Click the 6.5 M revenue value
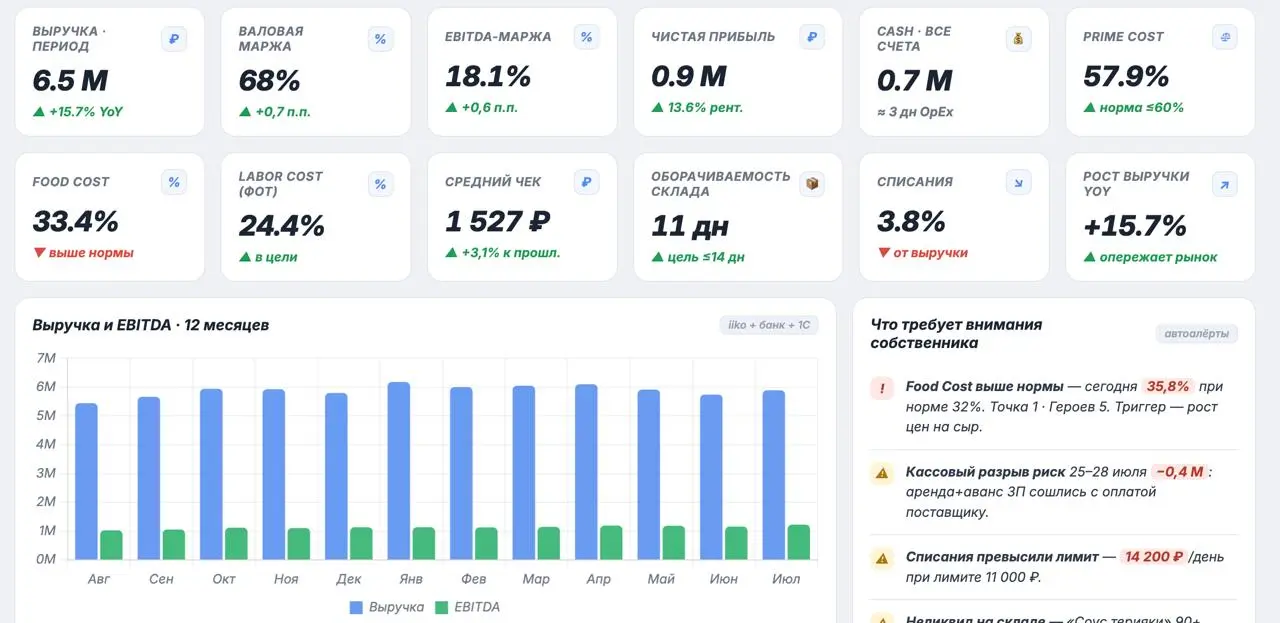1280x623 pixels. pos(70,80)
